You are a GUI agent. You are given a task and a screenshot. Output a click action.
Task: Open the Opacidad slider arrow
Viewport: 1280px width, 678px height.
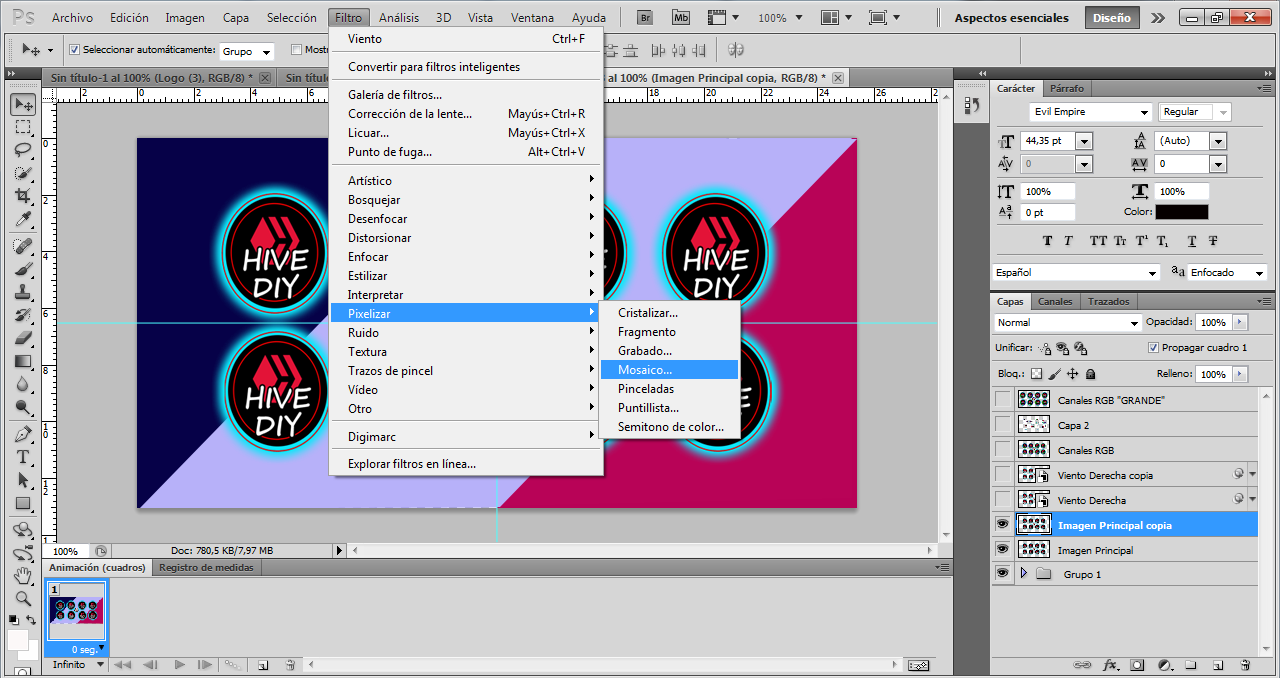click(x=1240, y=323)
